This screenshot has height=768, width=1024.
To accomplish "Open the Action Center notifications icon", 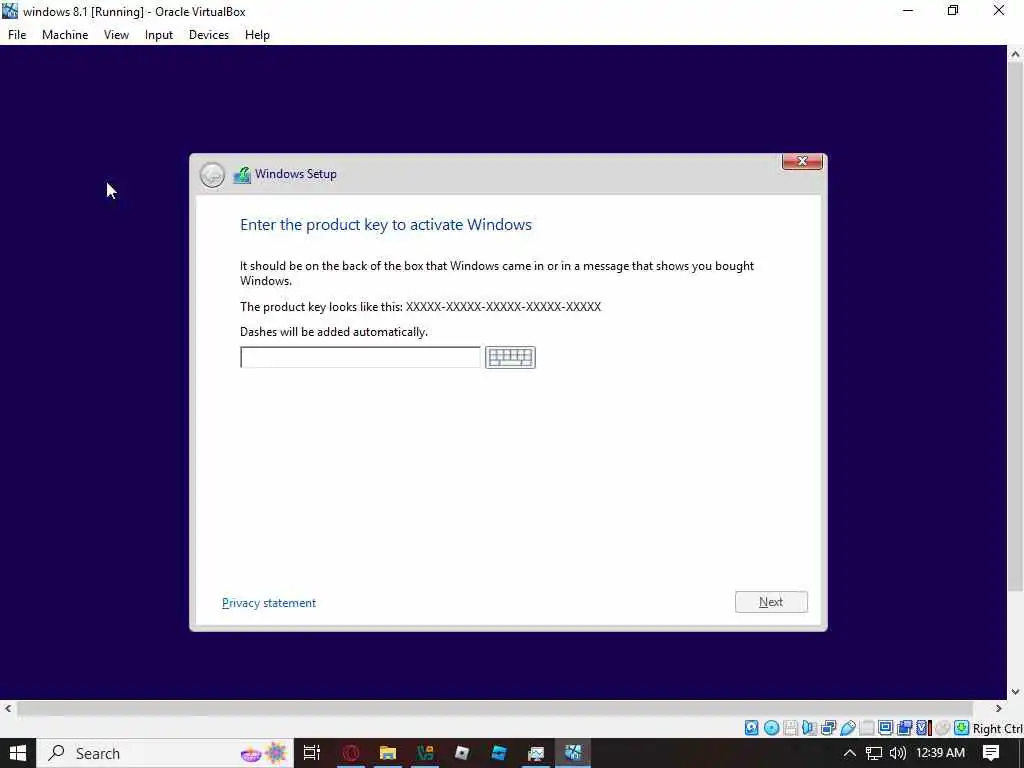I will pos(991,753).
